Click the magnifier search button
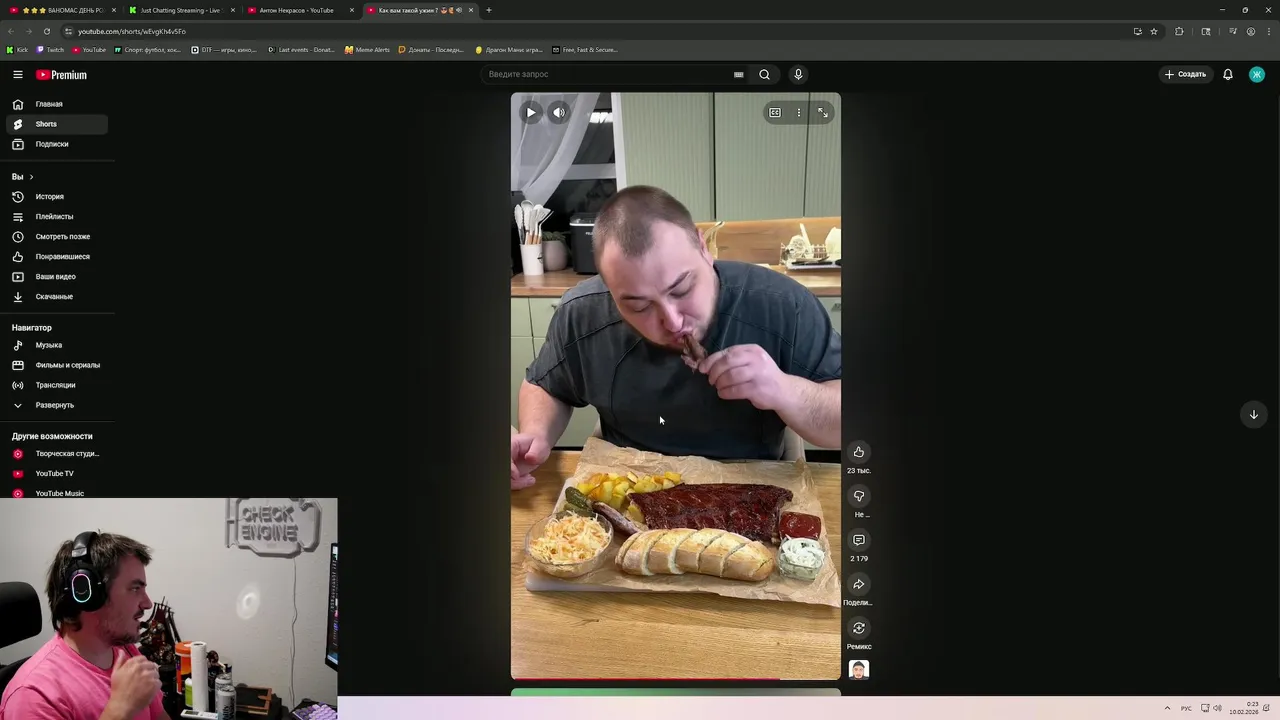 [764, 74]
